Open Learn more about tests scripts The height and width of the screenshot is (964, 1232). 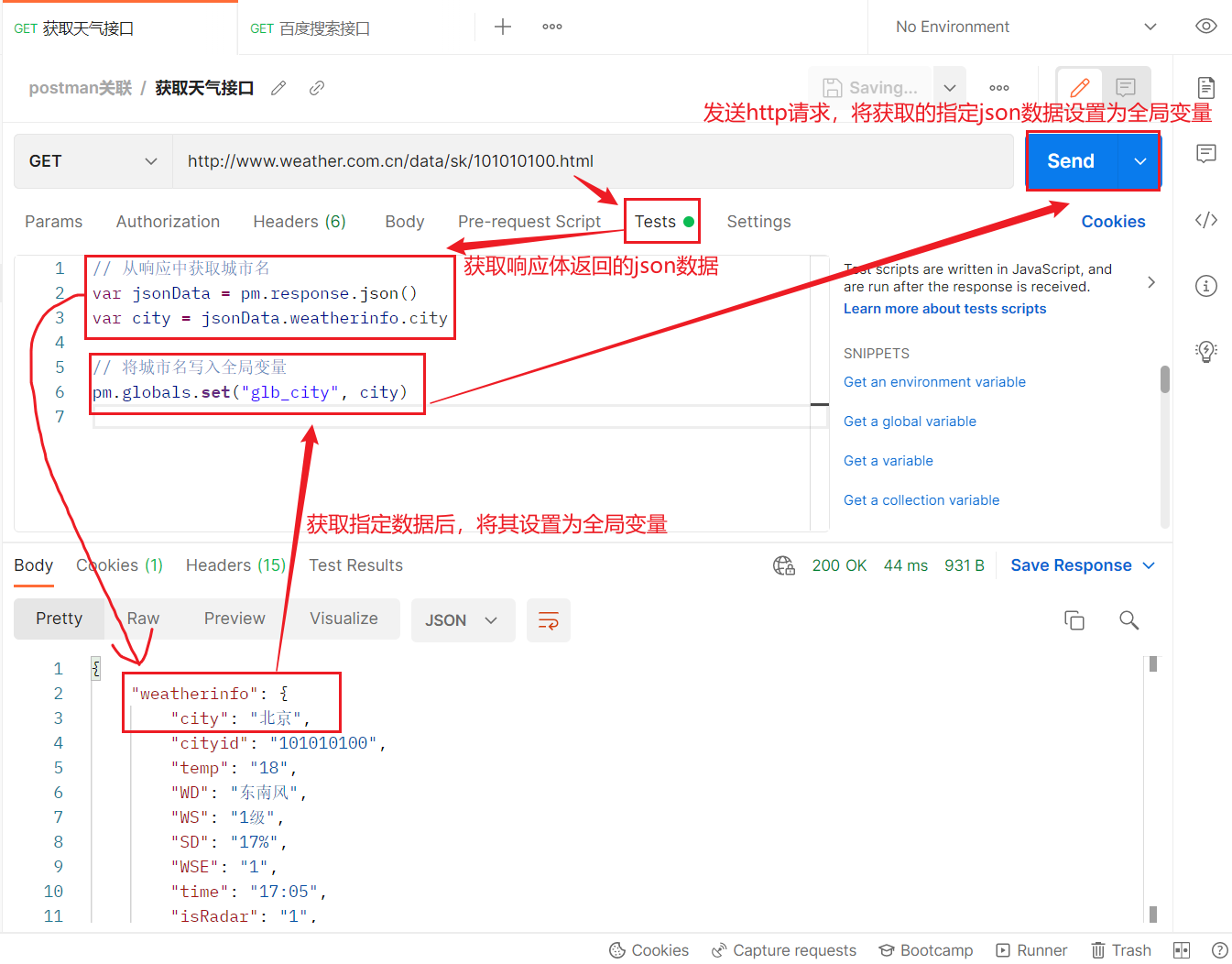(944, 309)
